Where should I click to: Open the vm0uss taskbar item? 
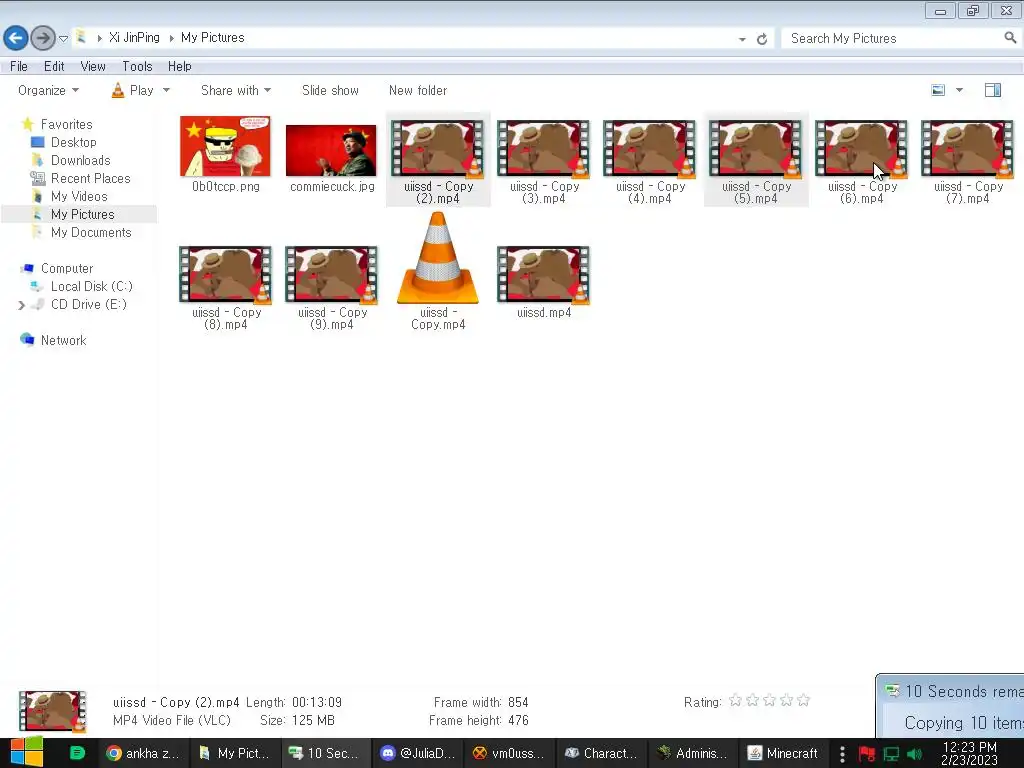point(509,754)
